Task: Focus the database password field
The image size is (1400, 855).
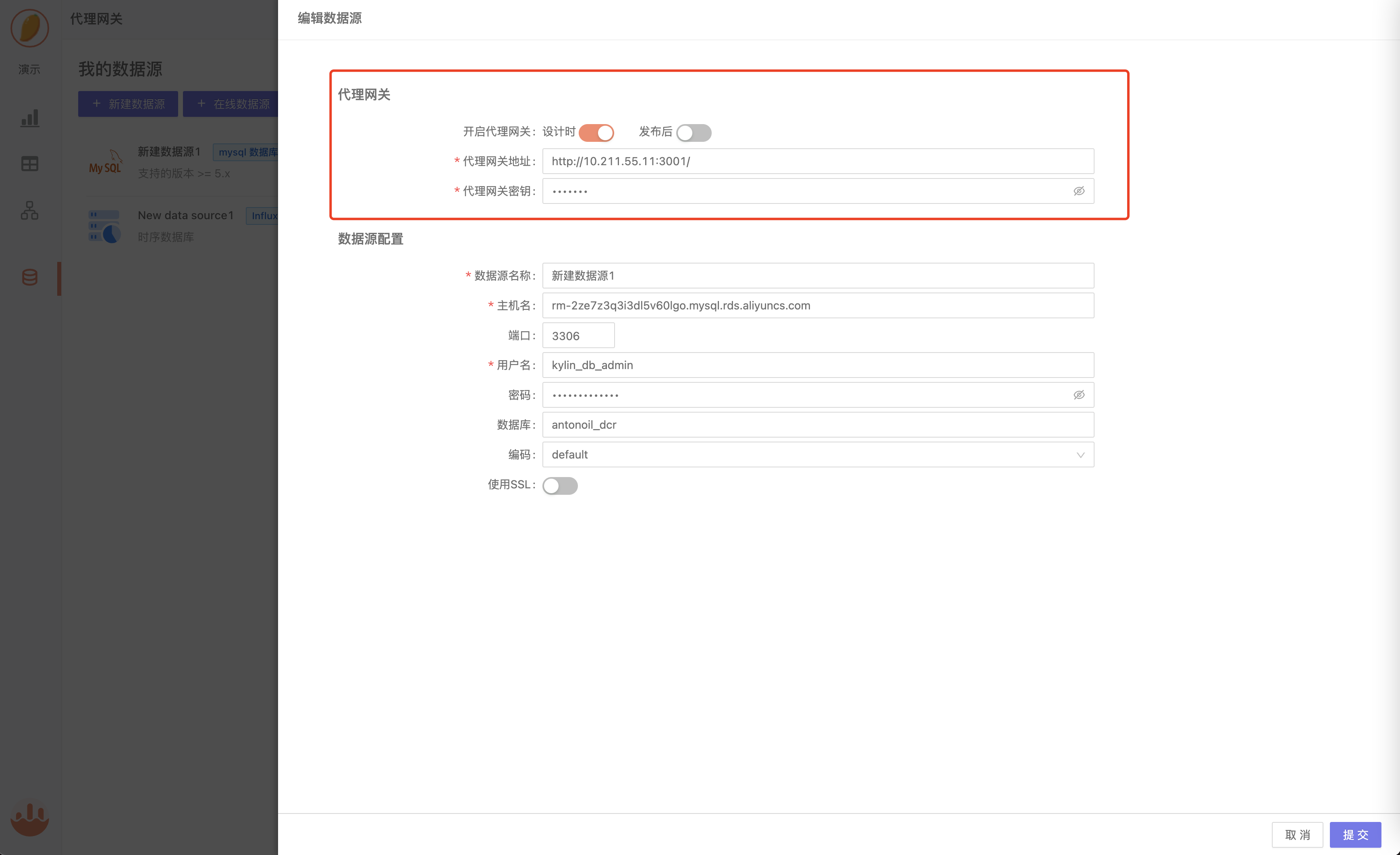Action: click(818, 395)
